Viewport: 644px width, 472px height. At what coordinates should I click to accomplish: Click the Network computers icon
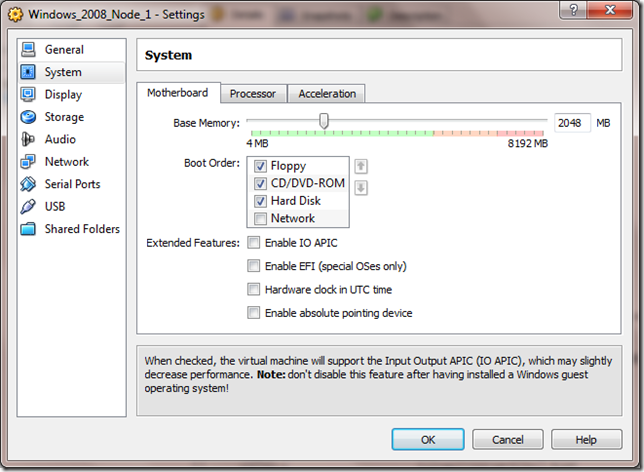28,162
